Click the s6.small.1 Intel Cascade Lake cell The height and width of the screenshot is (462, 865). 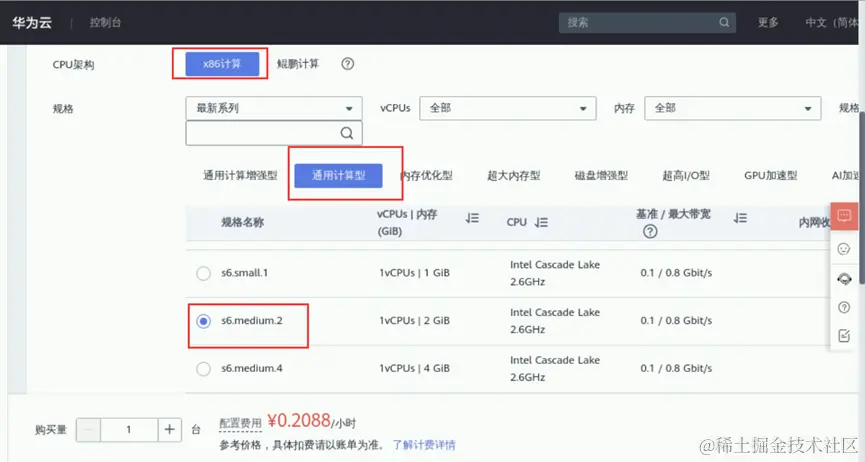point(555,273)
